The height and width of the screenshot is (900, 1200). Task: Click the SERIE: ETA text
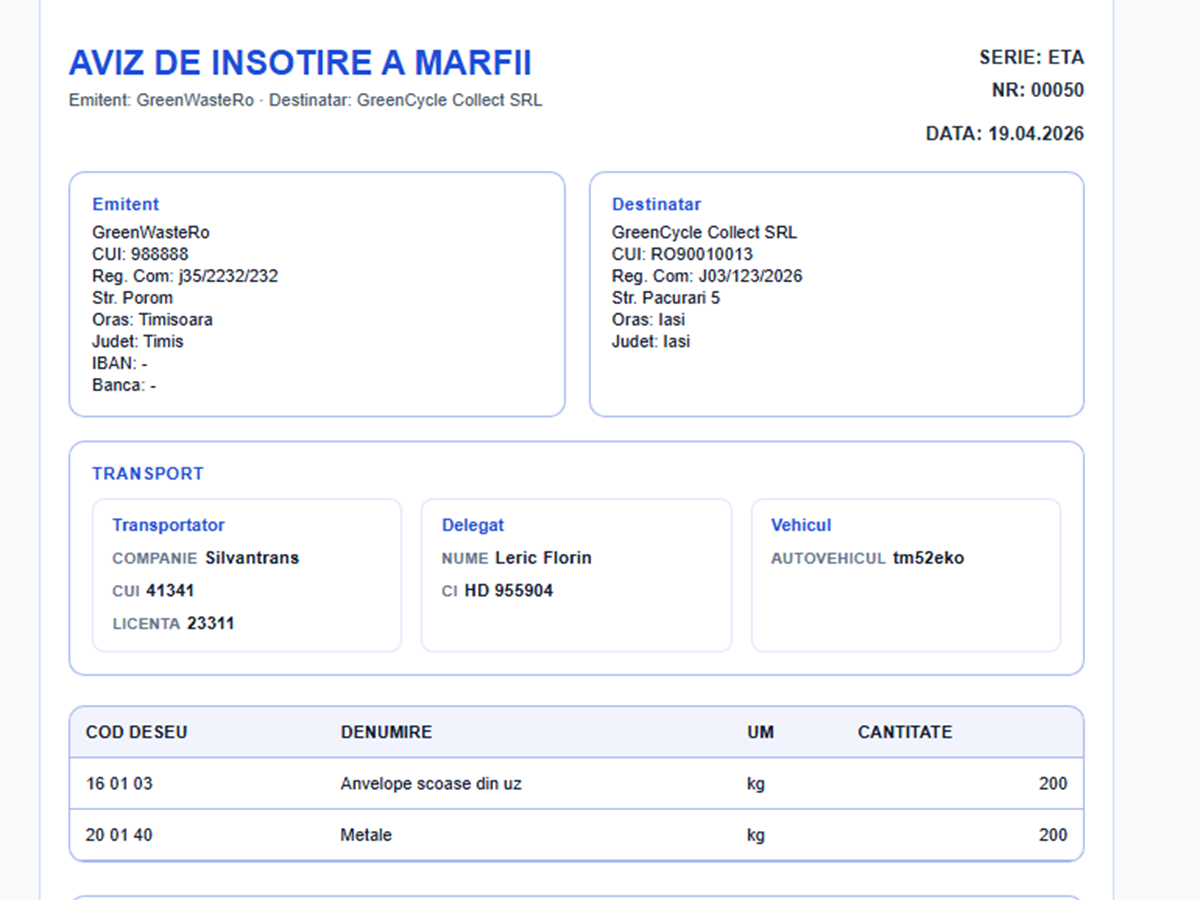click(x=1031, y=57)
